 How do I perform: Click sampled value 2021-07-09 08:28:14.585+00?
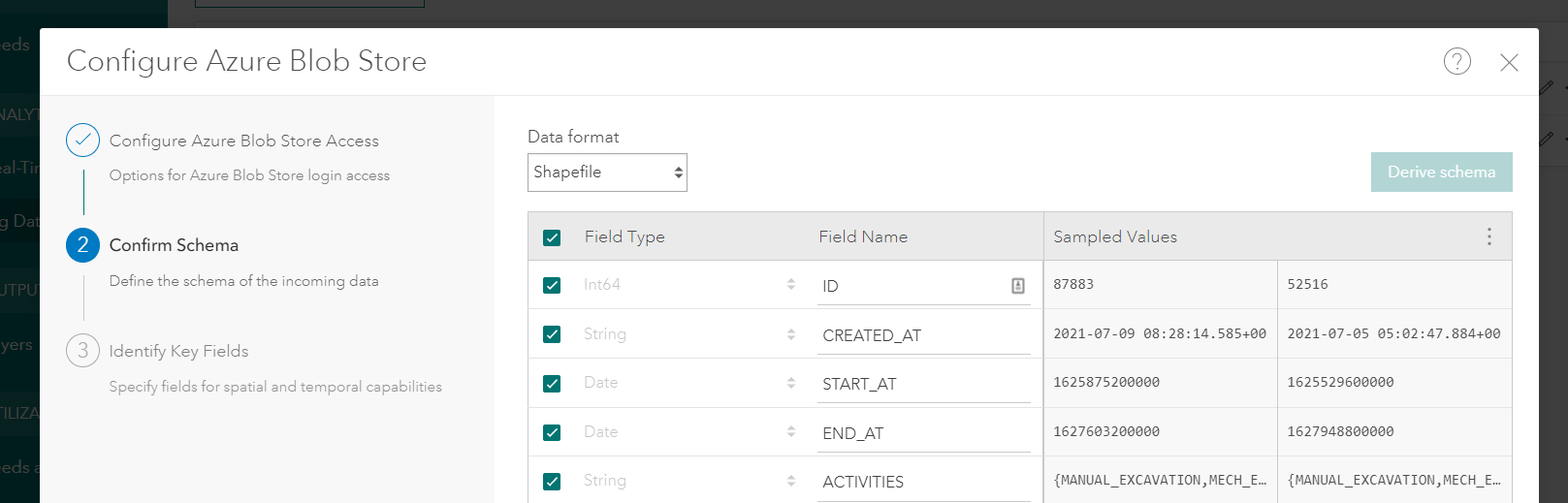pos(1160,333)
